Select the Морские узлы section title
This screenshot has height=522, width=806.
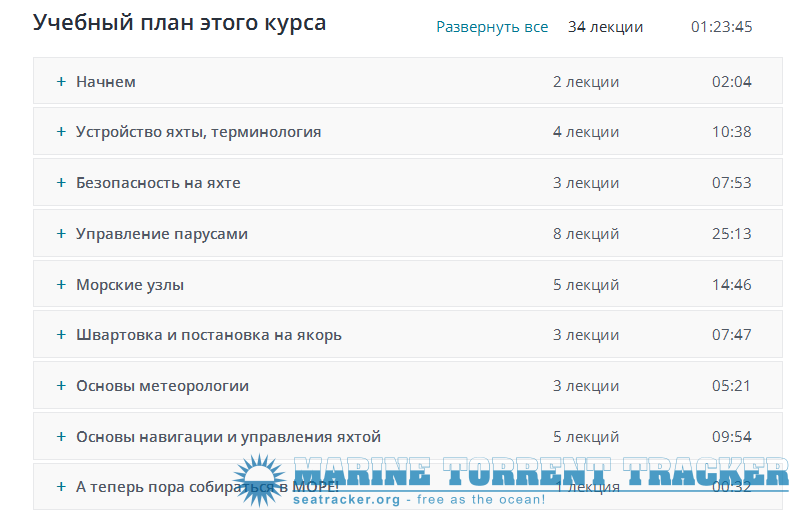click(130, 285)
